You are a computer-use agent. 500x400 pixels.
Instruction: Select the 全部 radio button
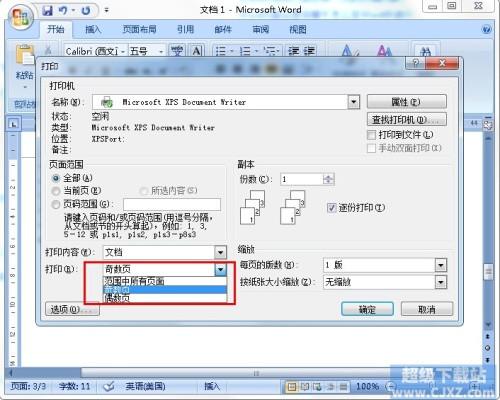click(56, 178)
